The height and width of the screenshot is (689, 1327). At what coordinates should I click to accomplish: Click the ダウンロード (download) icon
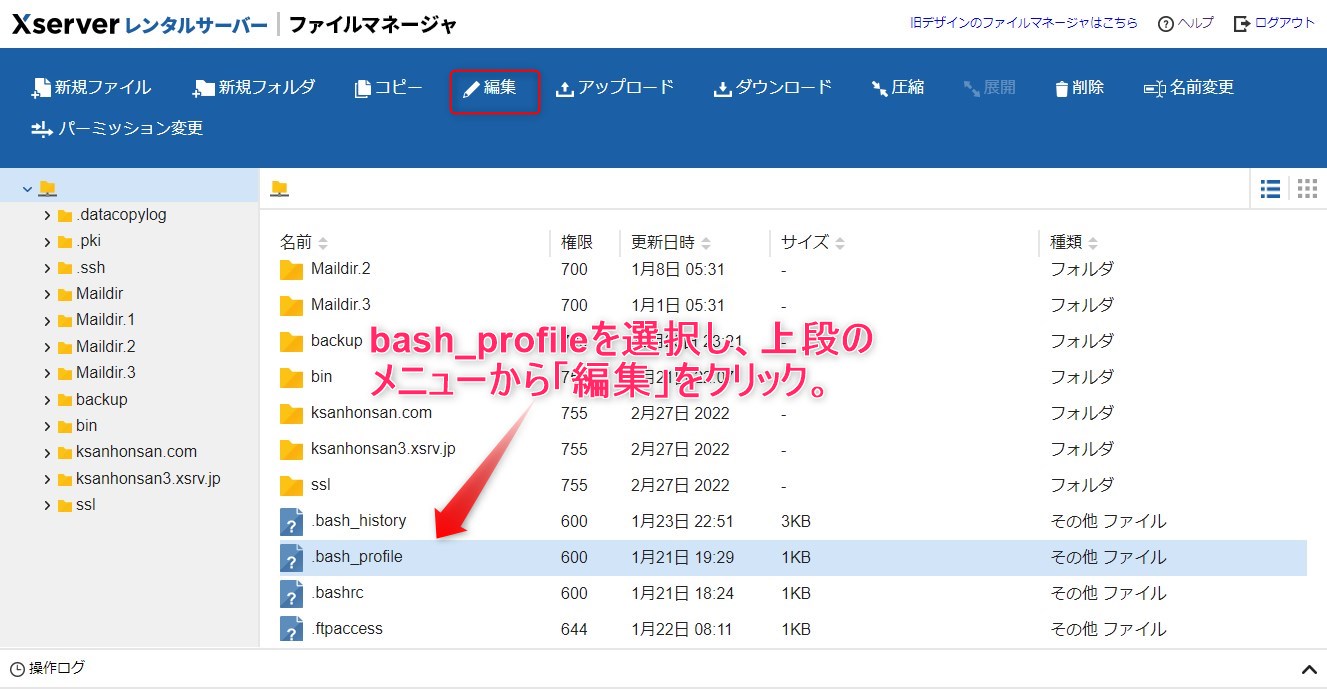[721, 87]
